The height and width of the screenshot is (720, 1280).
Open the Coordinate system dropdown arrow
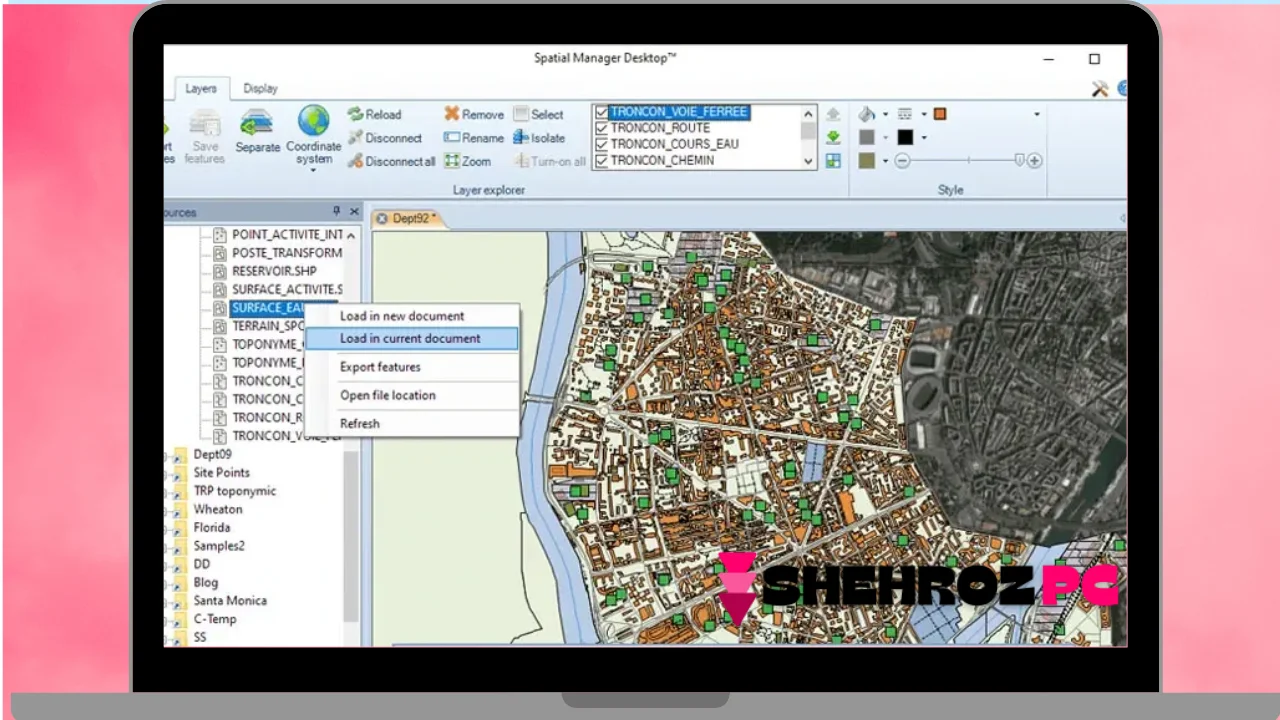pos(314,170)
